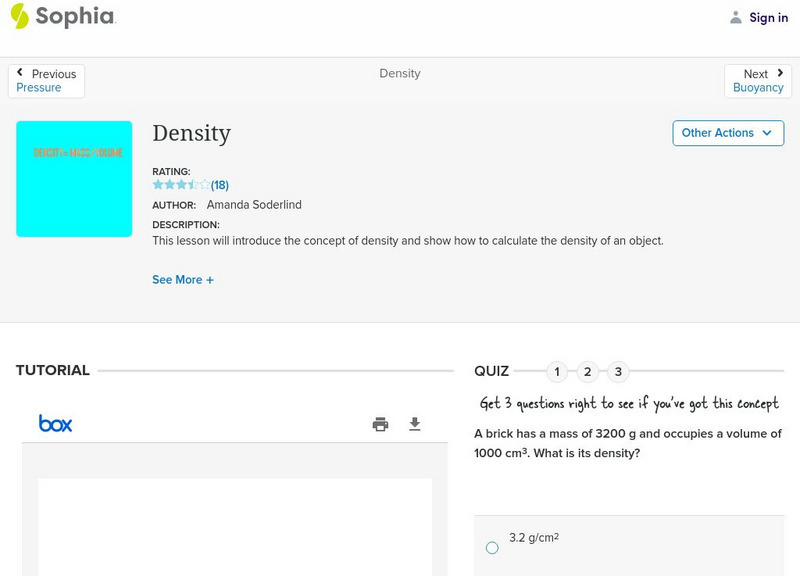Expand description with See More +
The width and height of the screenshot is (800, 576).
(183, 280)
